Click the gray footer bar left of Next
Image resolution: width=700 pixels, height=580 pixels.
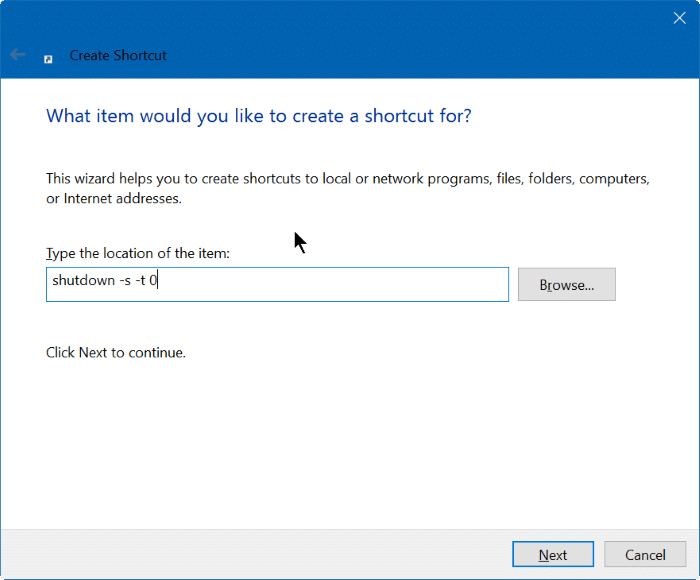tap(254, 554)
